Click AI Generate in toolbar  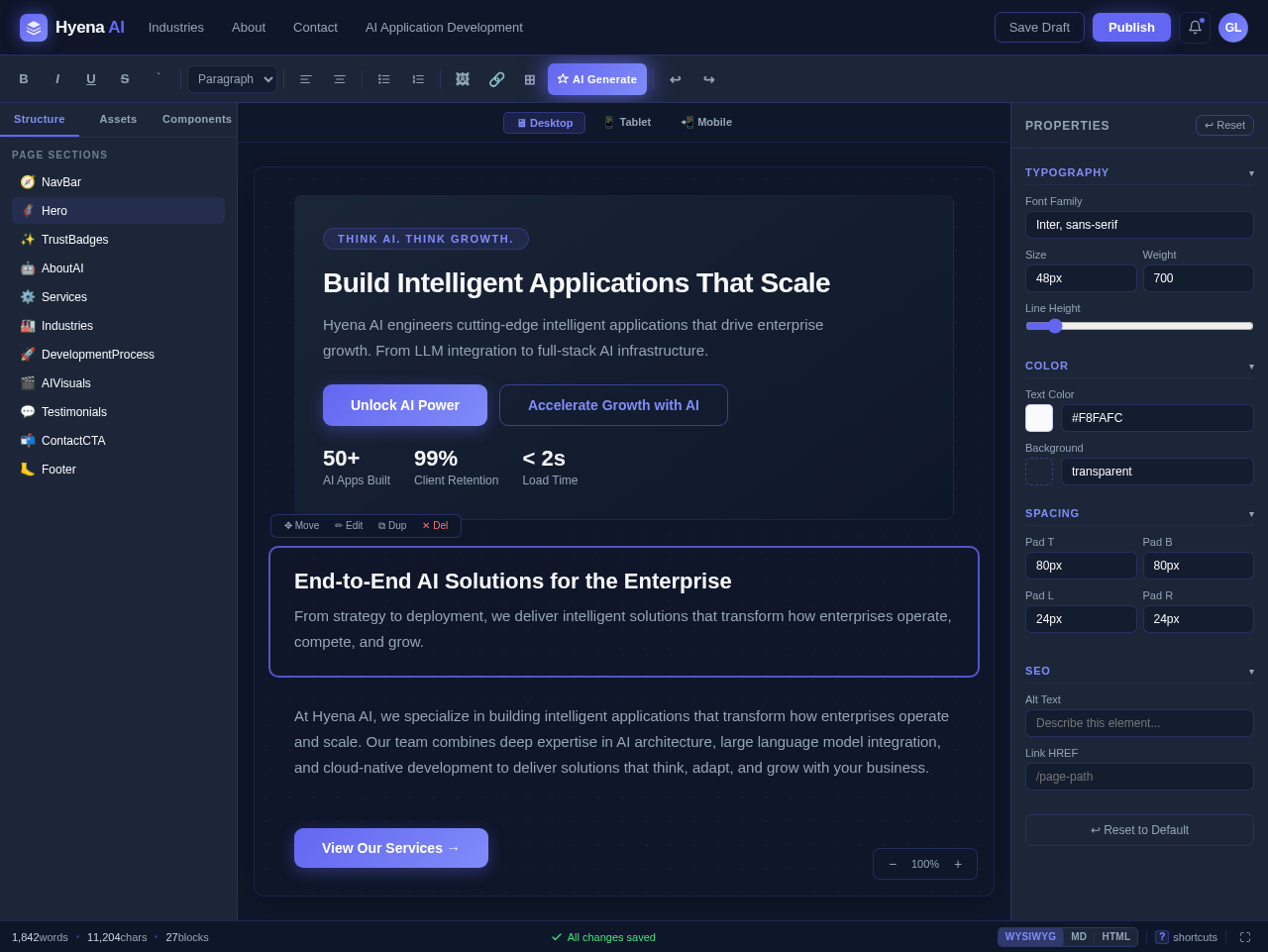[597, 79]
